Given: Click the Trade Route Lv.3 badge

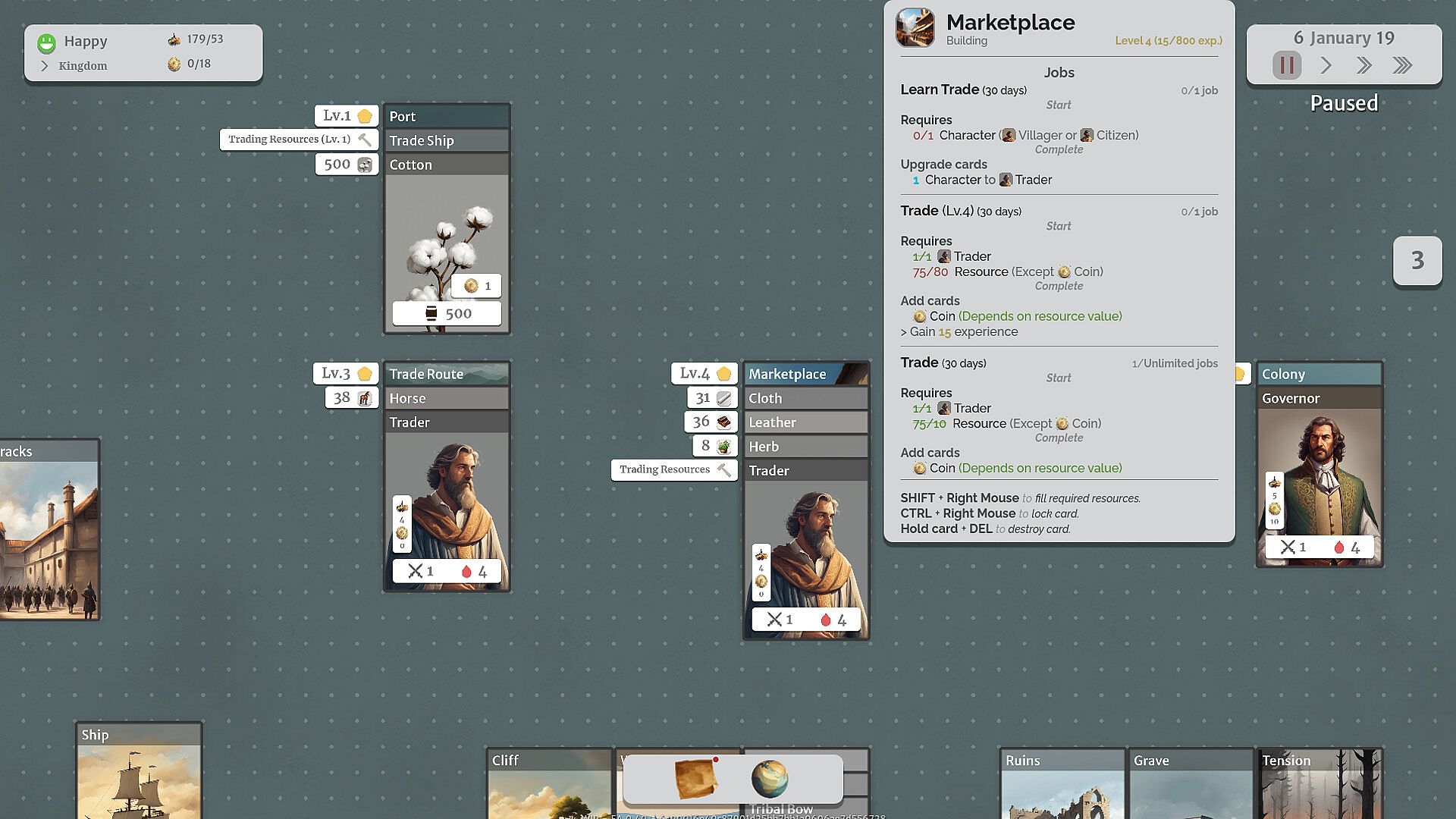Looking at the screenshot, I should point(346,374).
